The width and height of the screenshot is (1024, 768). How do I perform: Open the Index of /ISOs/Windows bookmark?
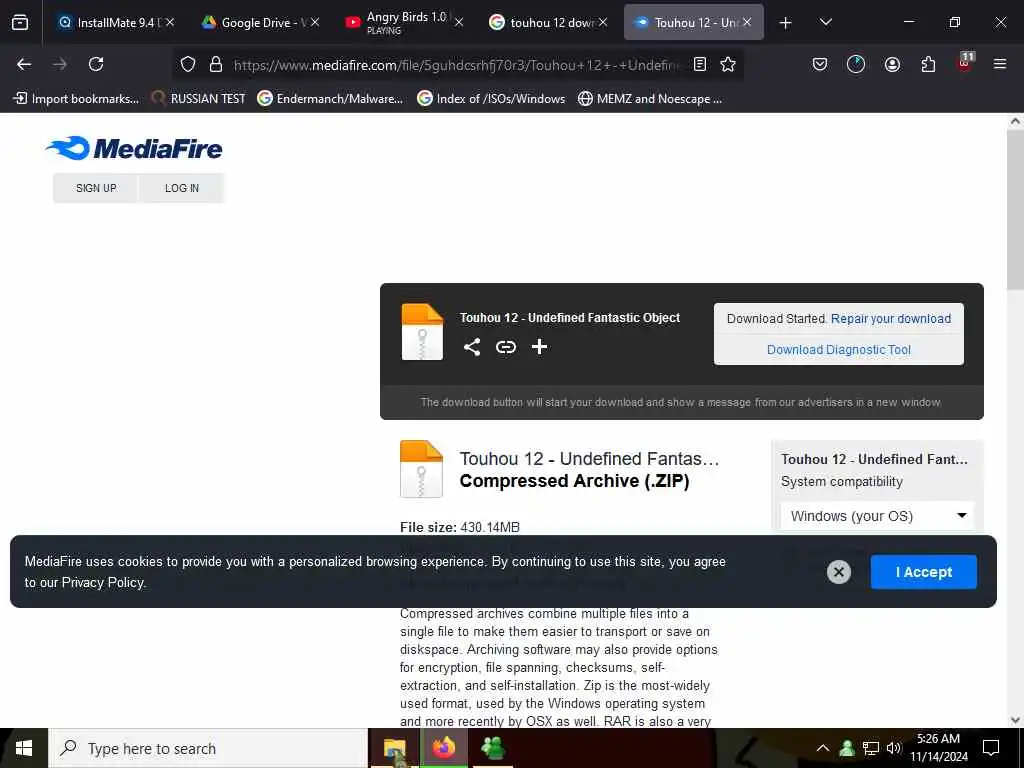coord(491,99)
